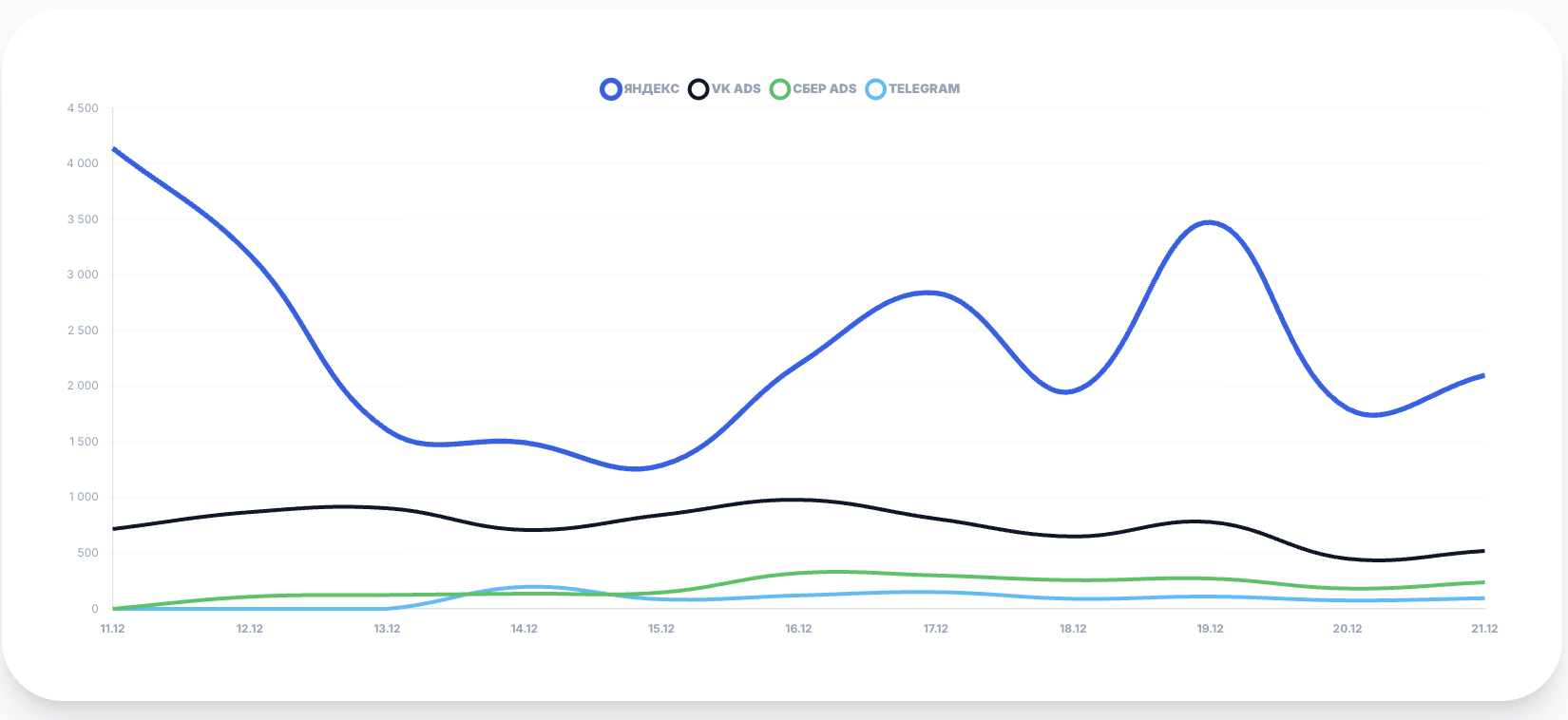Click the VK ADS black legend circle

[x=698, y=89]
